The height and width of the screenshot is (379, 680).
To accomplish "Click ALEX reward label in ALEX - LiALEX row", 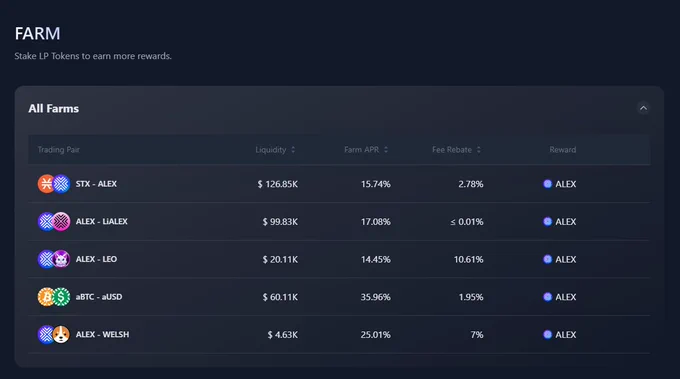I will click(566, 222).
